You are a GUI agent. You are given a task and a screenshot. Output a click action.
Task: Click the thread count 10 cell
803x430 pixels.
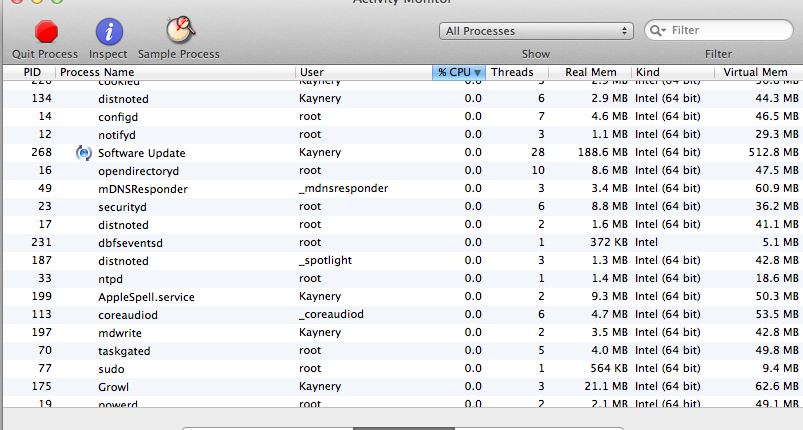538,170
